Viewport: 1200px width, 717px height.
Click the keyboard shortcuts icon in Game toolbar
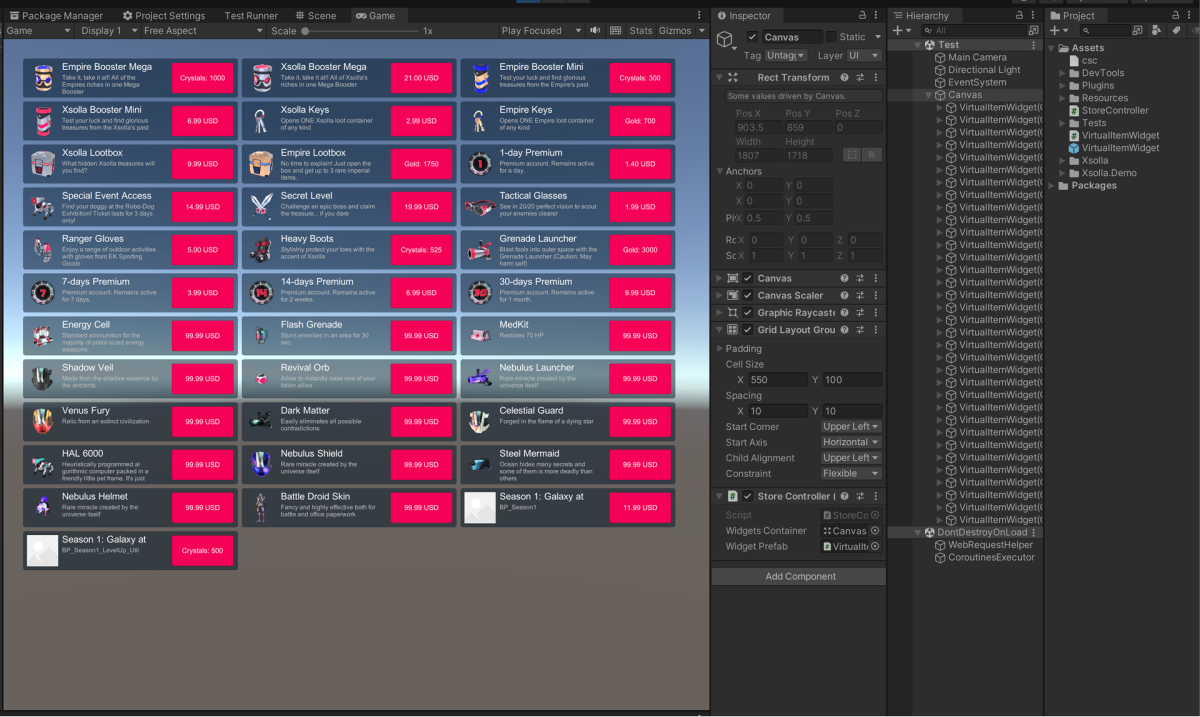pos(614,31)
